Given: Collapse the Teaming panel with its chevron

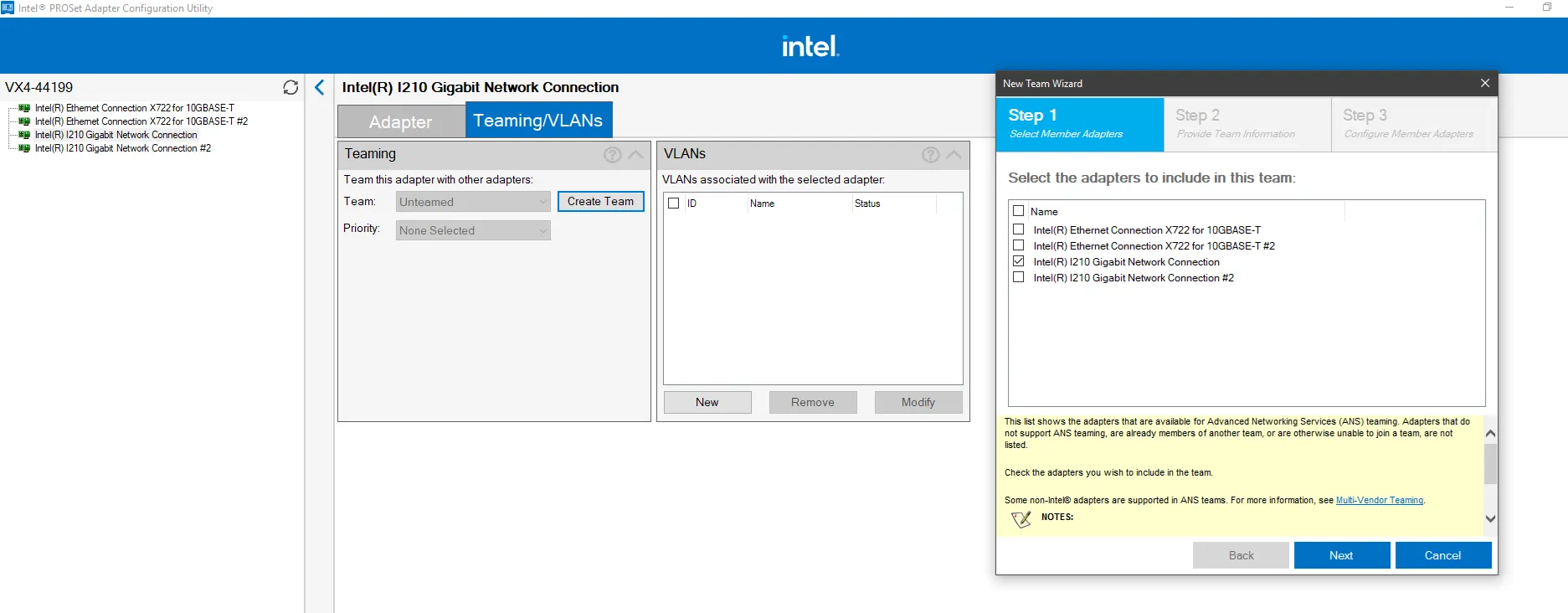Looking at the screenshot, I should pos(635,155).
